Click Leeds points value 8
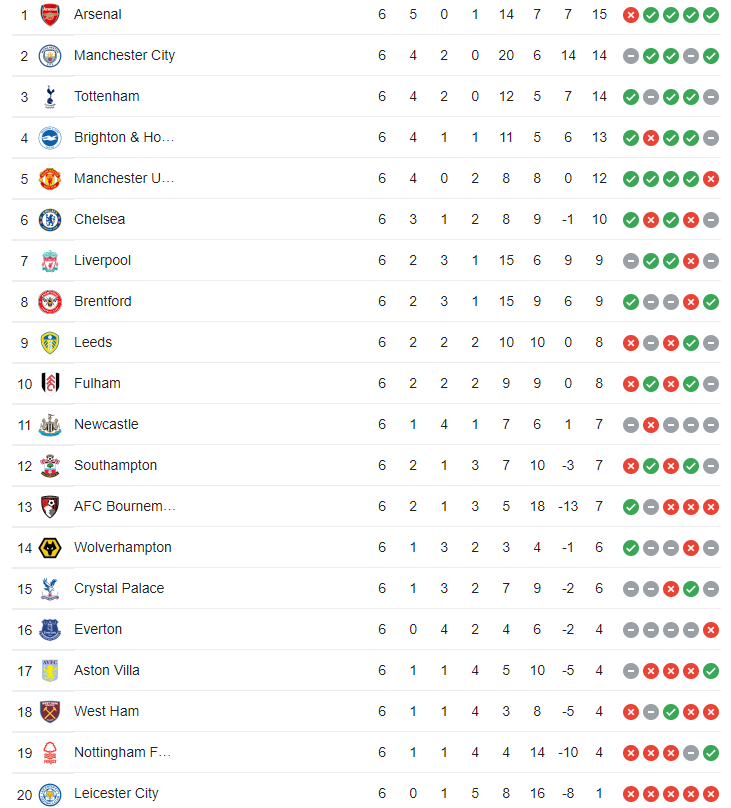The width and height of the screenshot is (731, 808). point(599,343)
